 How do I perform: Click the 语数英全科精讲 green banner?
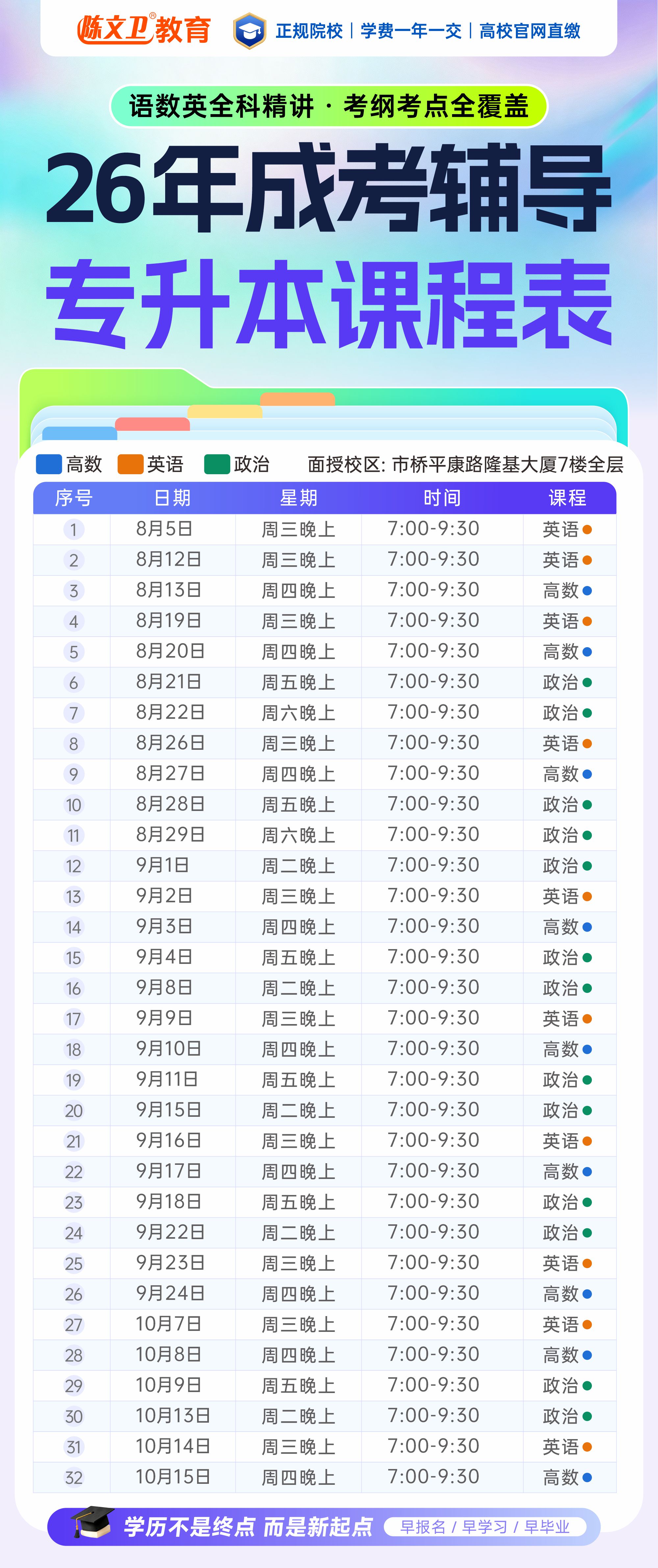[329, 106]
